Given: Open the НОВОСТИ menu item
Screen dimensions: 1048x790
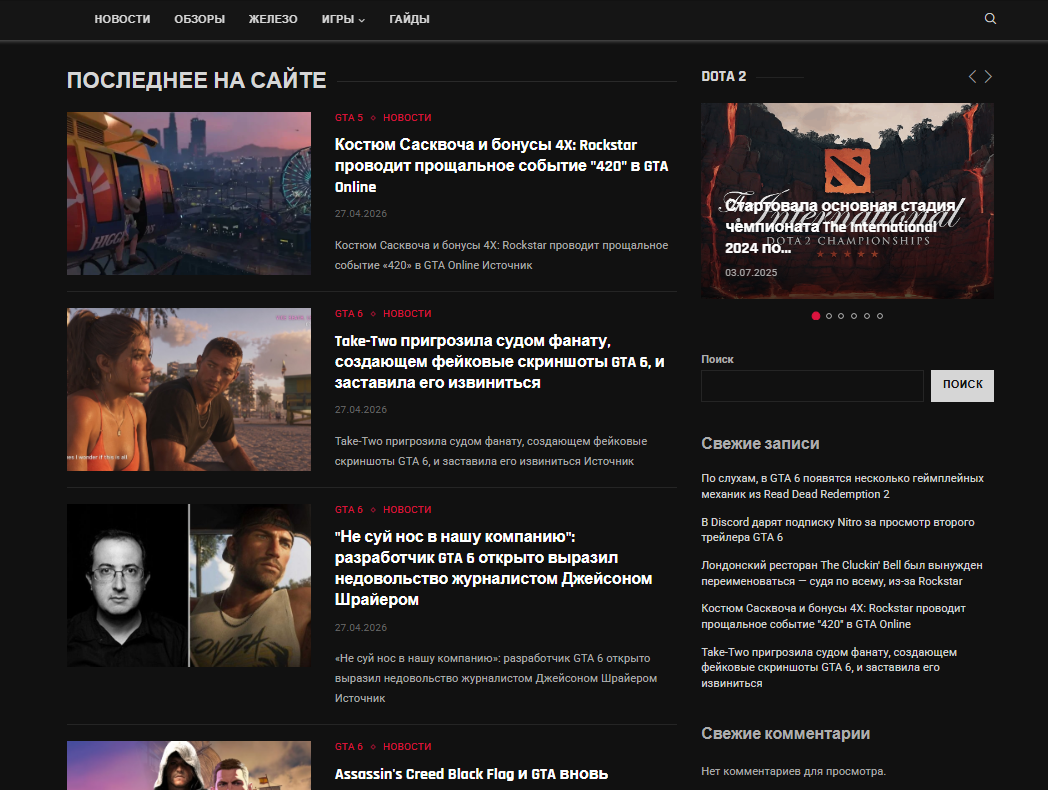Looking at the screenshot, I should [x=122, y=19].
